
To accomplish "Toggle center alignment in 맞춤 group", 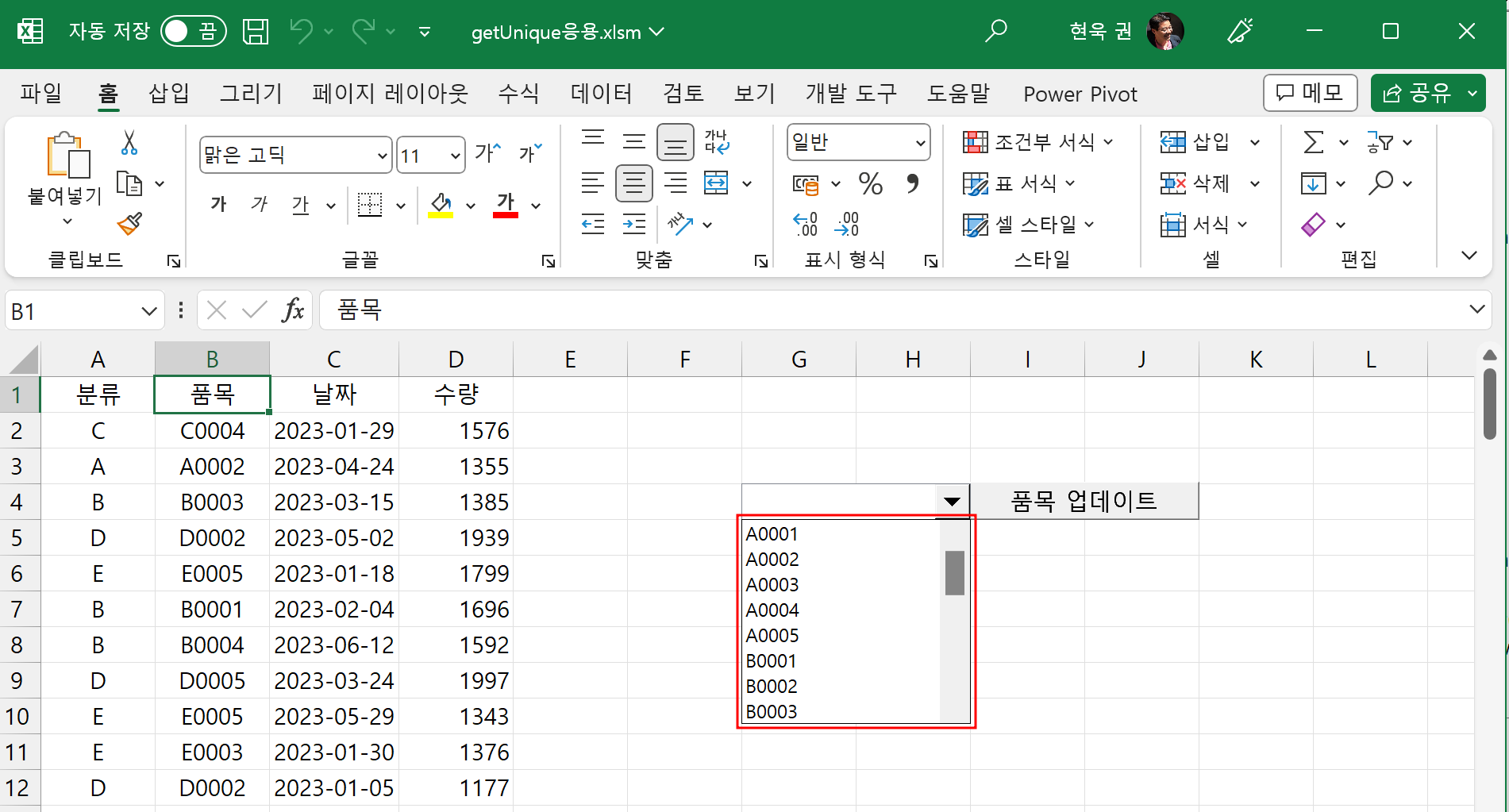I will pos(633,183).
